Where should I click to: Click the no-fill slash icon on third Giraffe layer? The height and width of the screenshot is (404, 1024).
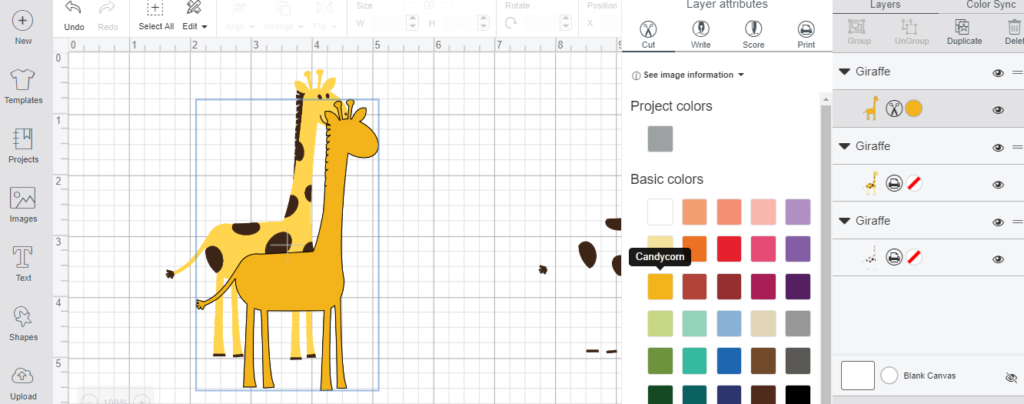[914, 258]
